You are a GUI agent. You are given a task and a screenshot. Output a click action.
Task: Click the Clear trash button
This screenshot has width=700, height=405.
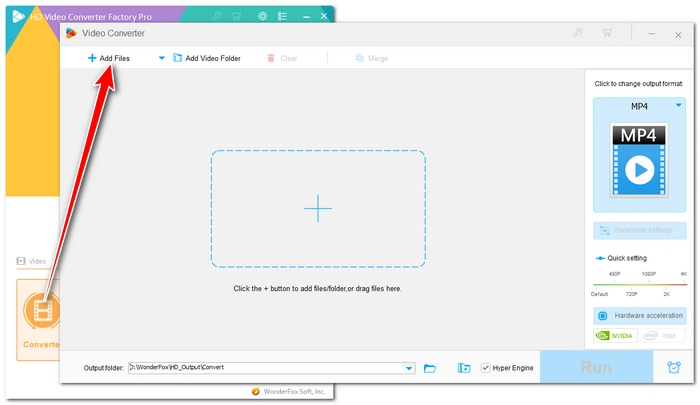[282, 58]
